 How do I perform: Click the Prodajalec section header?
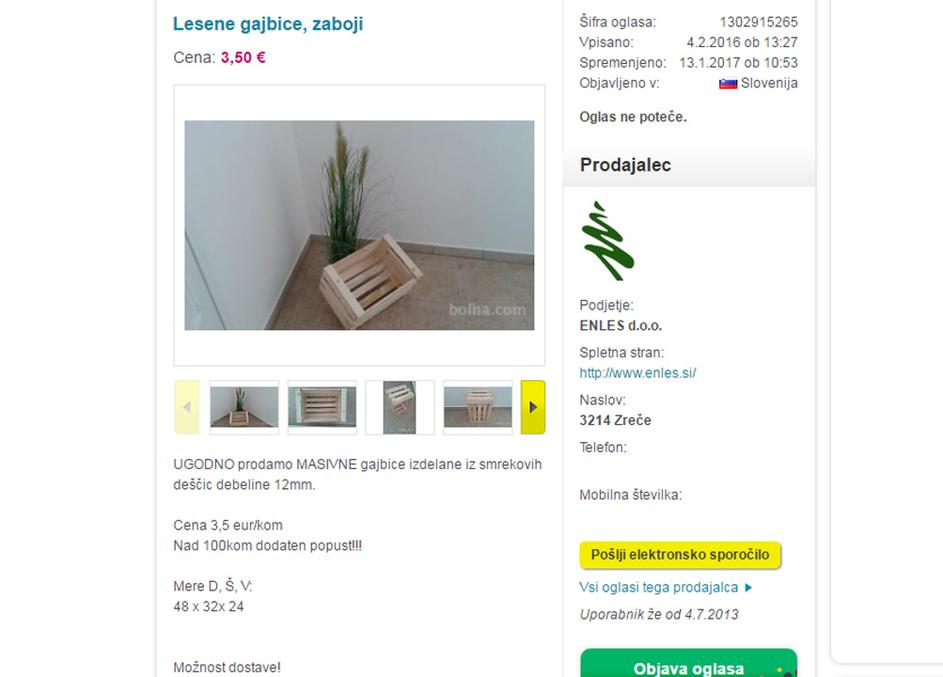pyautogui.click(x=625, y=165)
